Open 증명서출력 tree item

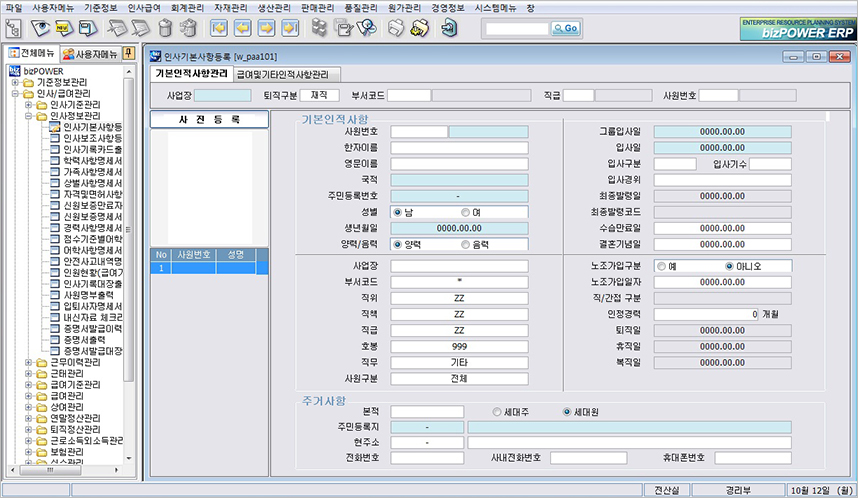pos(84,340)
